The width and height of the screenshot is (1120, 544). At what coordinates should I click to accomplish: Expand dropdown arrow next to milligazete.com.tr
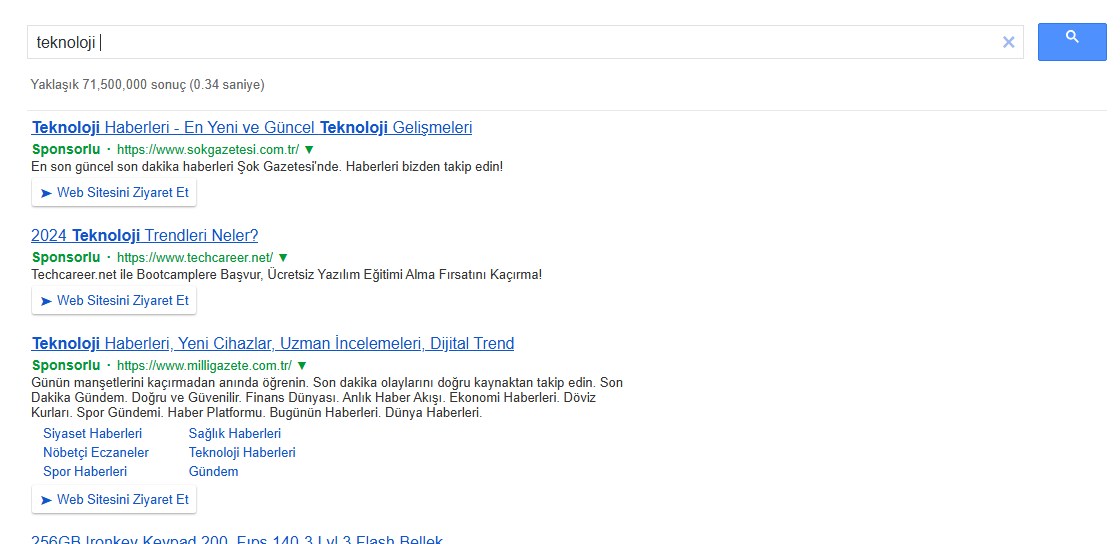(302, 366)
